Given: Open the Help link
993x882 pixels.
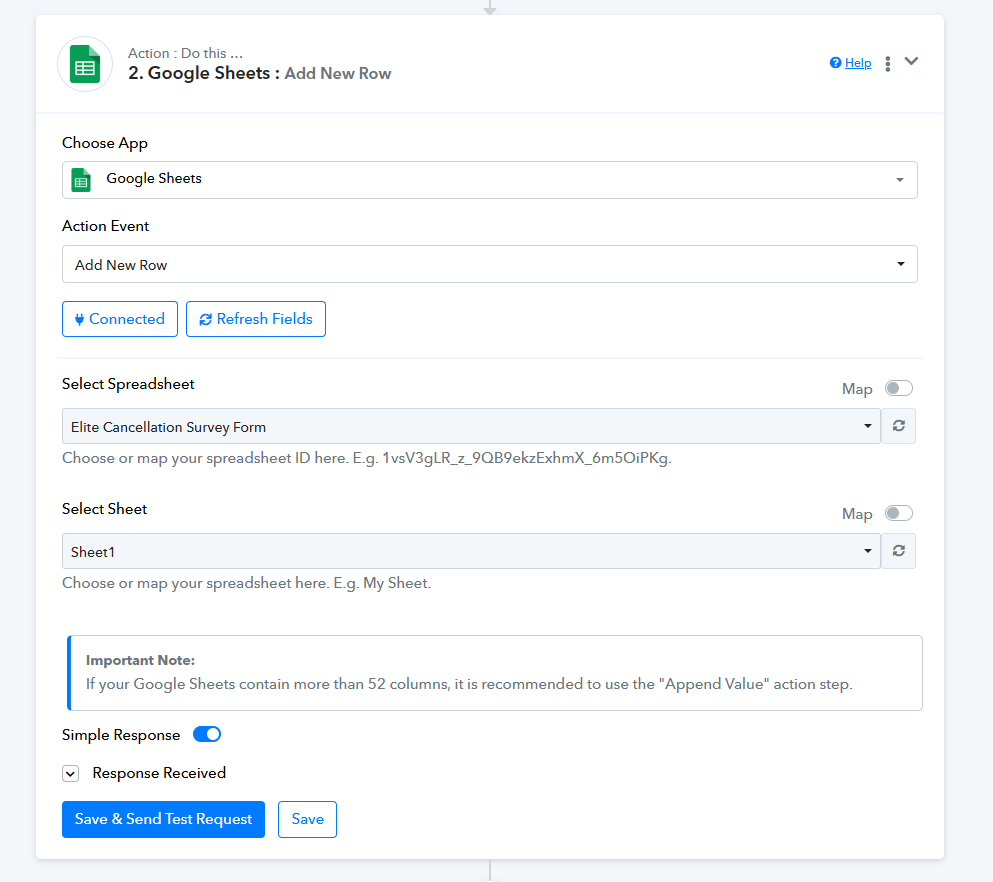Looking at the screenshot, I should pyautogui.click(x=858, y=63).
